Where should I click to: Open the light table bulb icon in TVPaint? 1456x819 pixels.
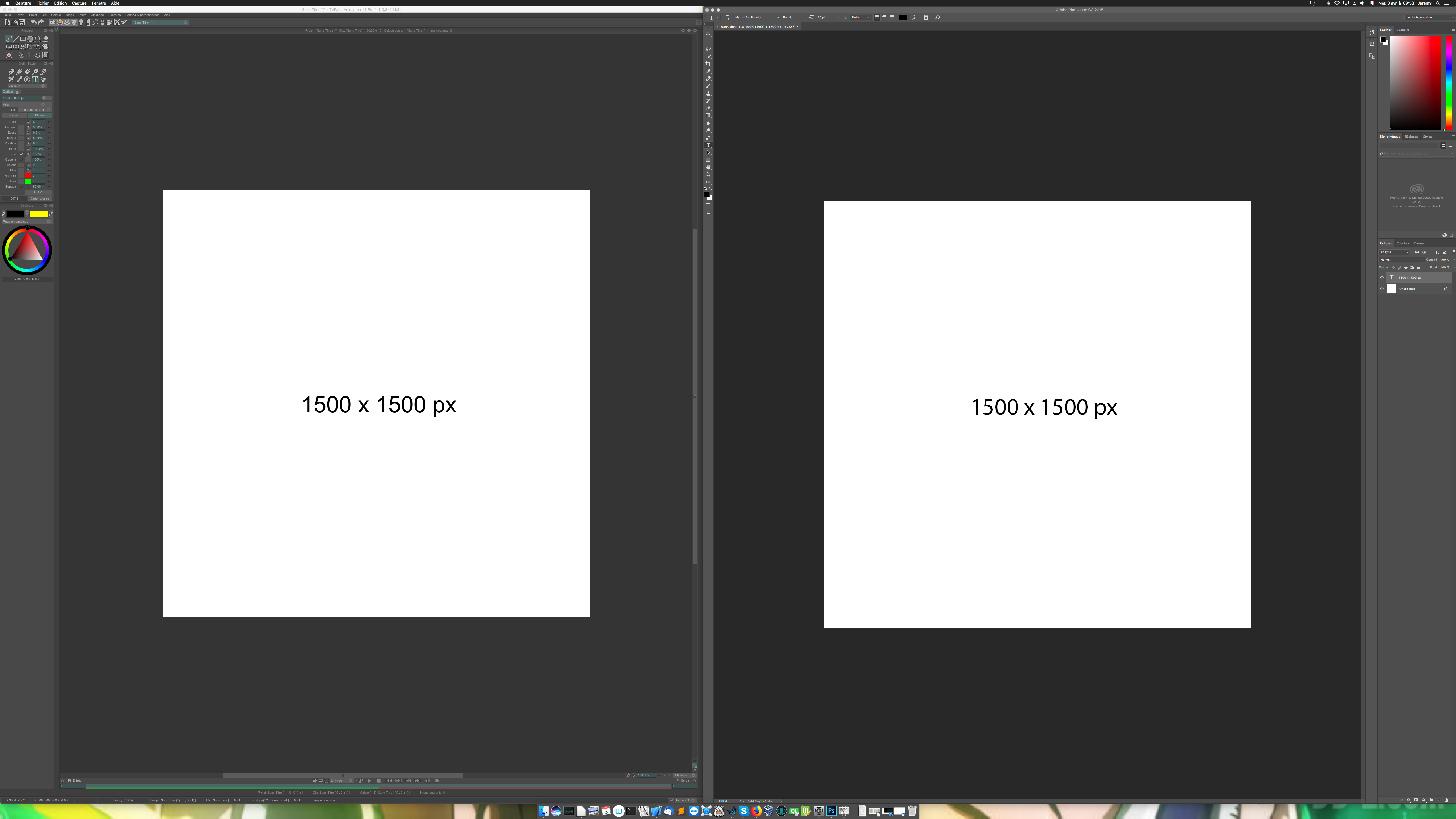tap(81, 23)
